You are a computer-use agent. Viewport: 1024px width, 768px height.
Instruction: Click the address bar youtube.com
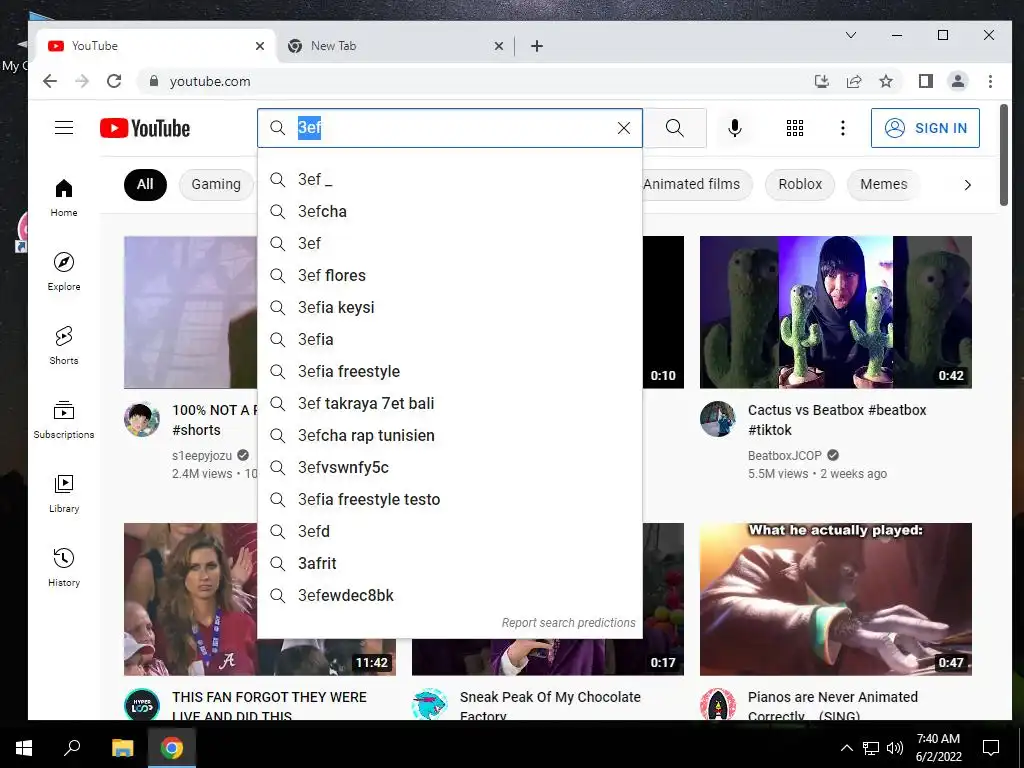point(210,81)
